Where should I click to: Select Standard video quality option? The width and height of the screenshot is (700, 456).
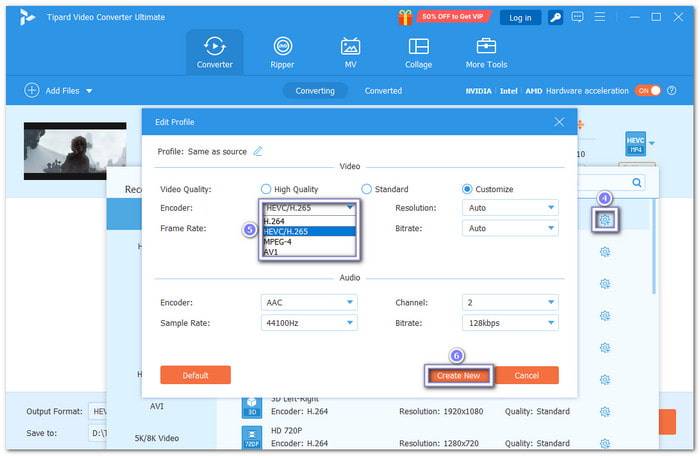(385, 189)
